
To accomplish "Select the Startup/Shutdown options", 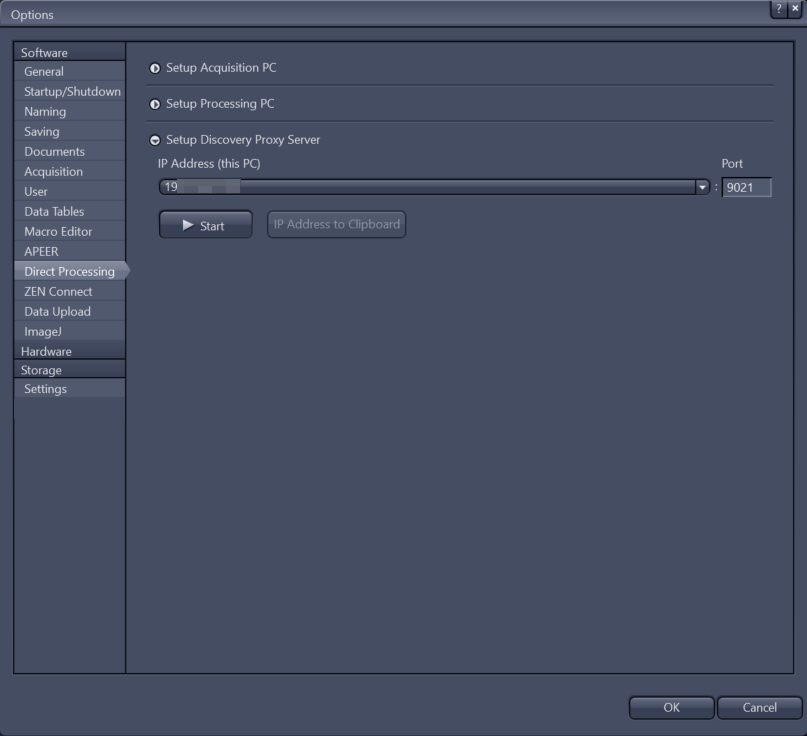I will click(x=67, y=91).
